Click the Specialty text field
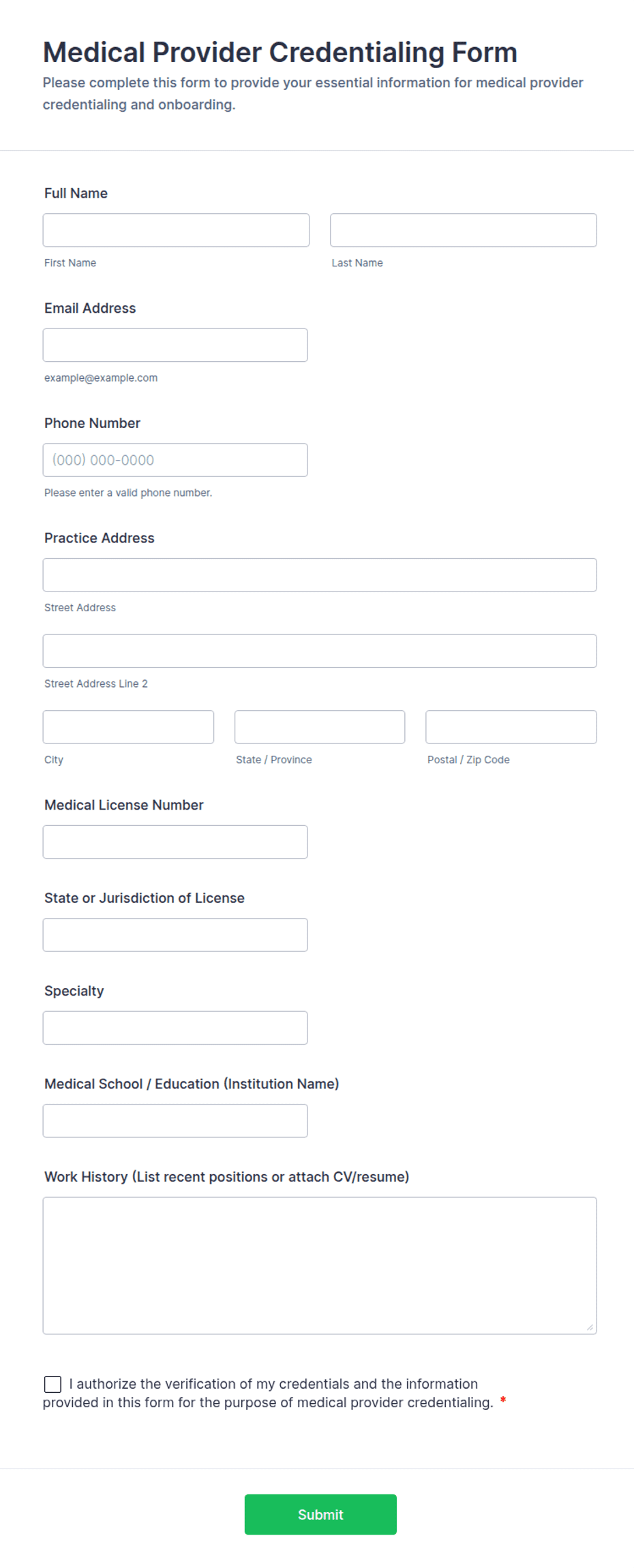This screenshot has height=1568, width=634. (x=175, y=1028)
